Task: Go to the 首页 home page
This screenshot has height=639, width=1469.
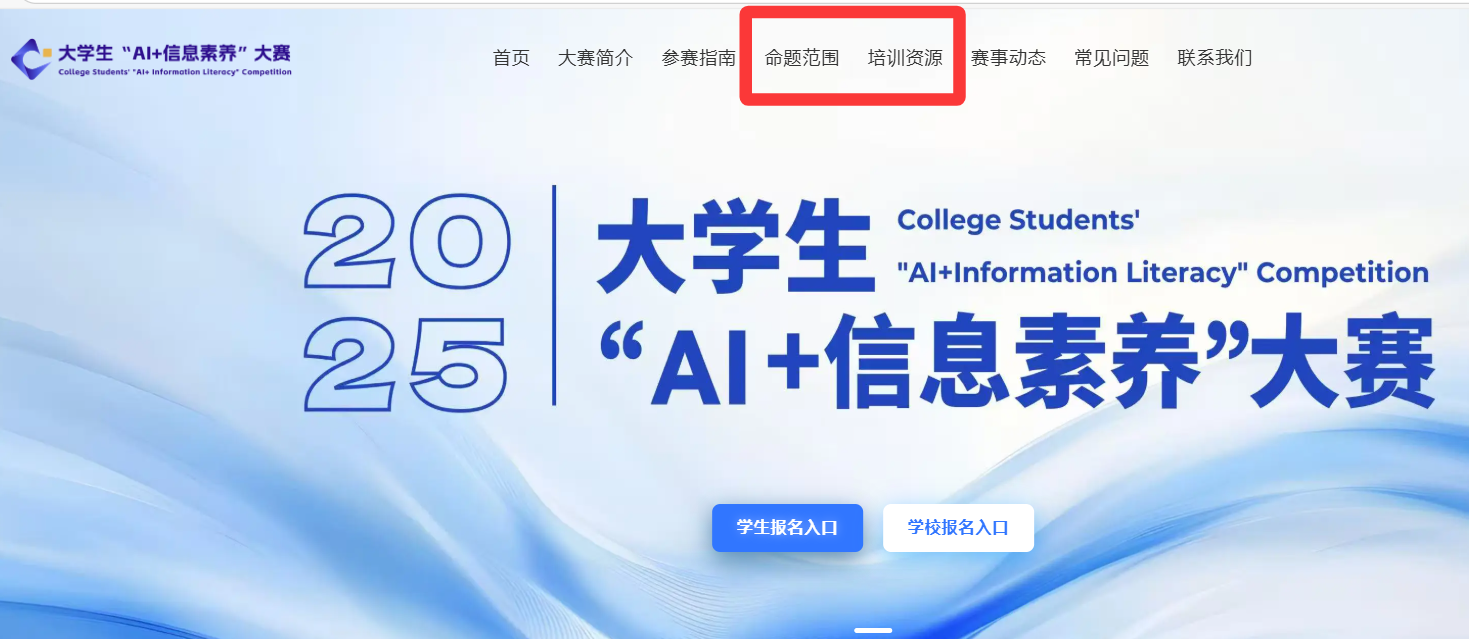Action: (x=511, y=58)
